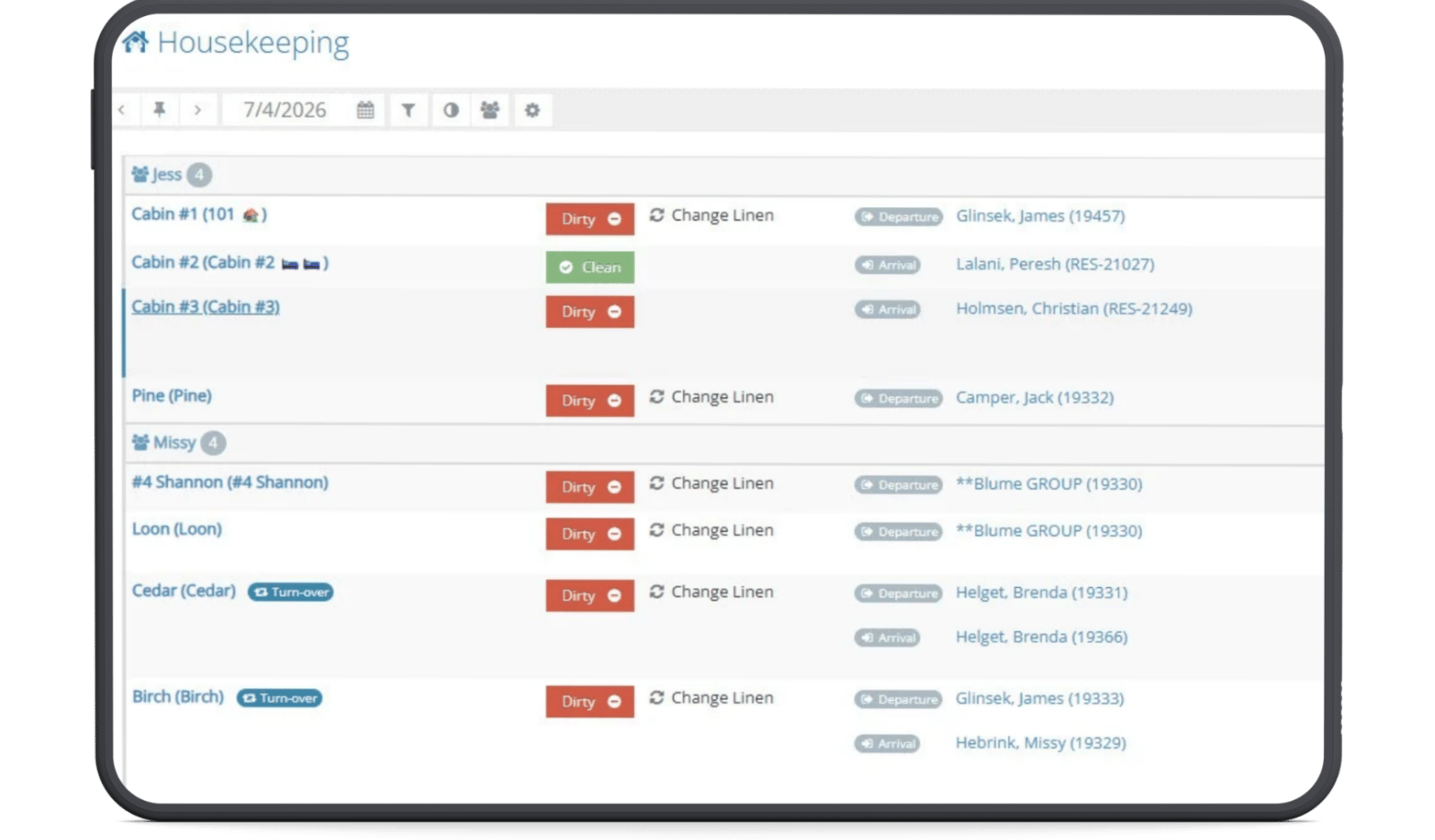Open reservation Helget, Brenda (19331)
The width and height of the screenshot is (1435, 840).
click(x=1042, y=593)
